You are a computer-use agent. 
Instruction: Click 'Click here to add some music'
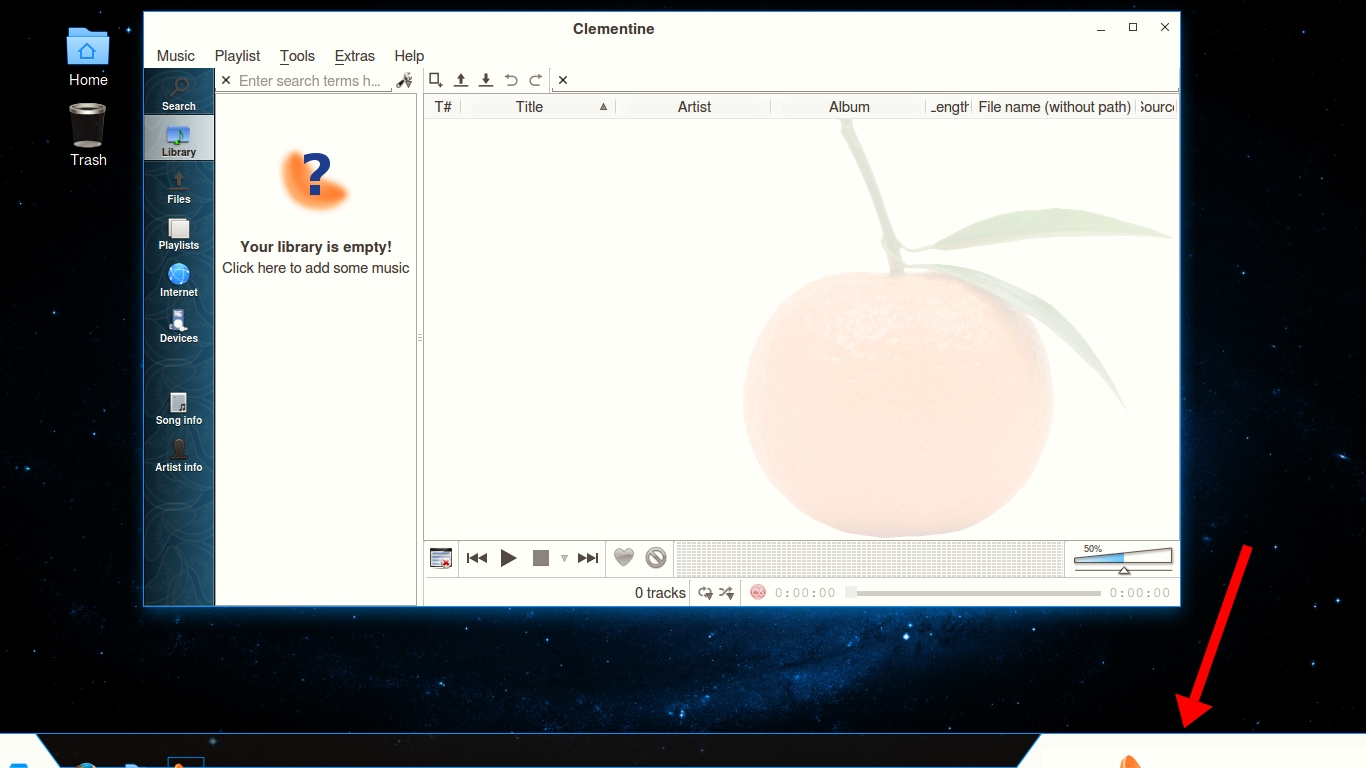[x=316, y=268]
